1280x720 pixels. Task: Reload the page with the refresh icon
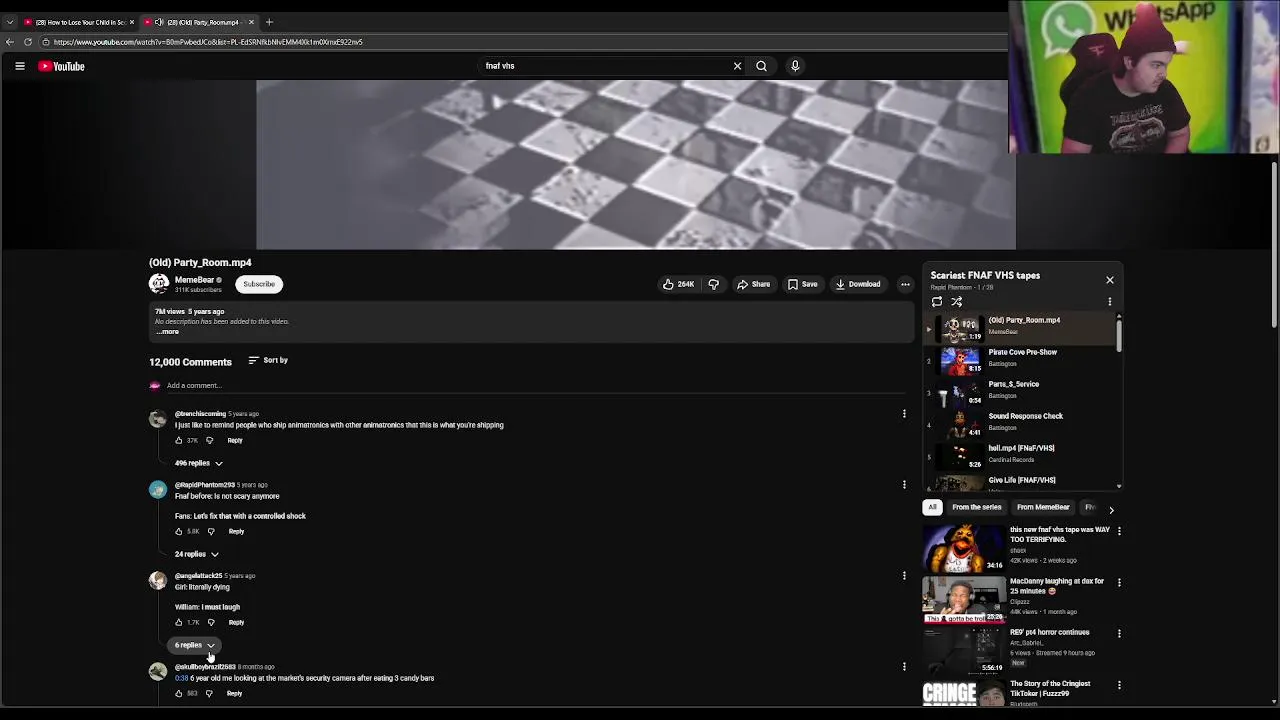coord(28,42)
